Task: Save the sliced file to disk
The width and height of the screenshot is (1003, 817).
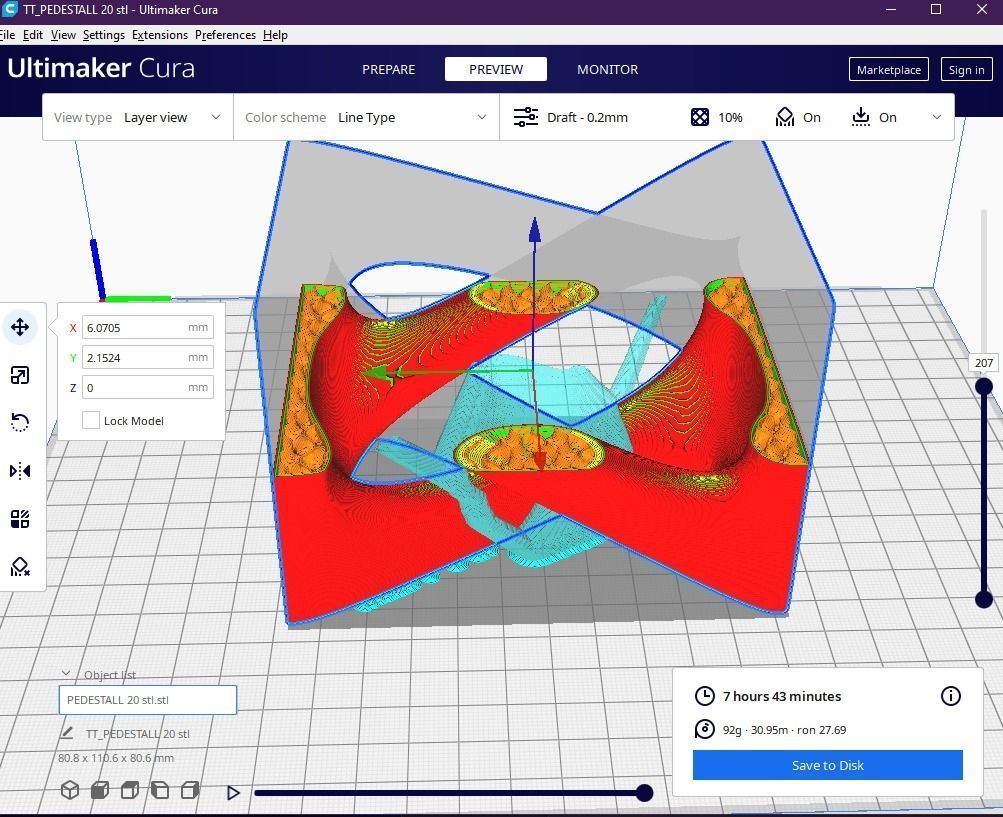Action: pos(828,765)
